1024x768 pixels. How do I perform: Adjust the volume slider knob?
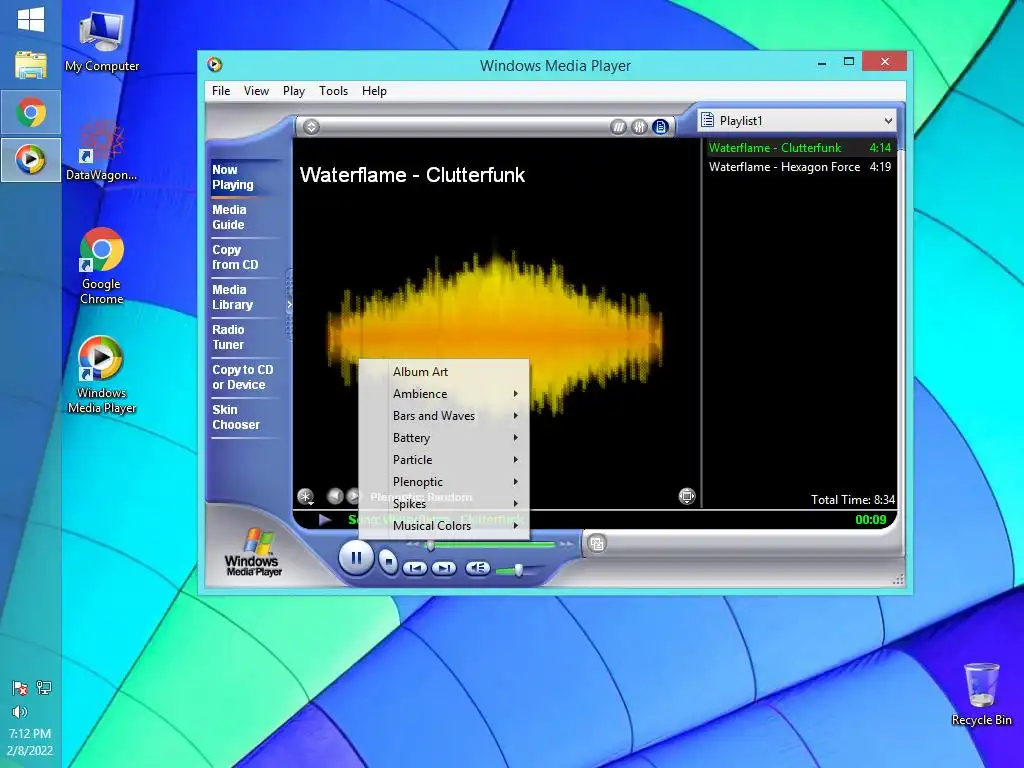point(519,570)
